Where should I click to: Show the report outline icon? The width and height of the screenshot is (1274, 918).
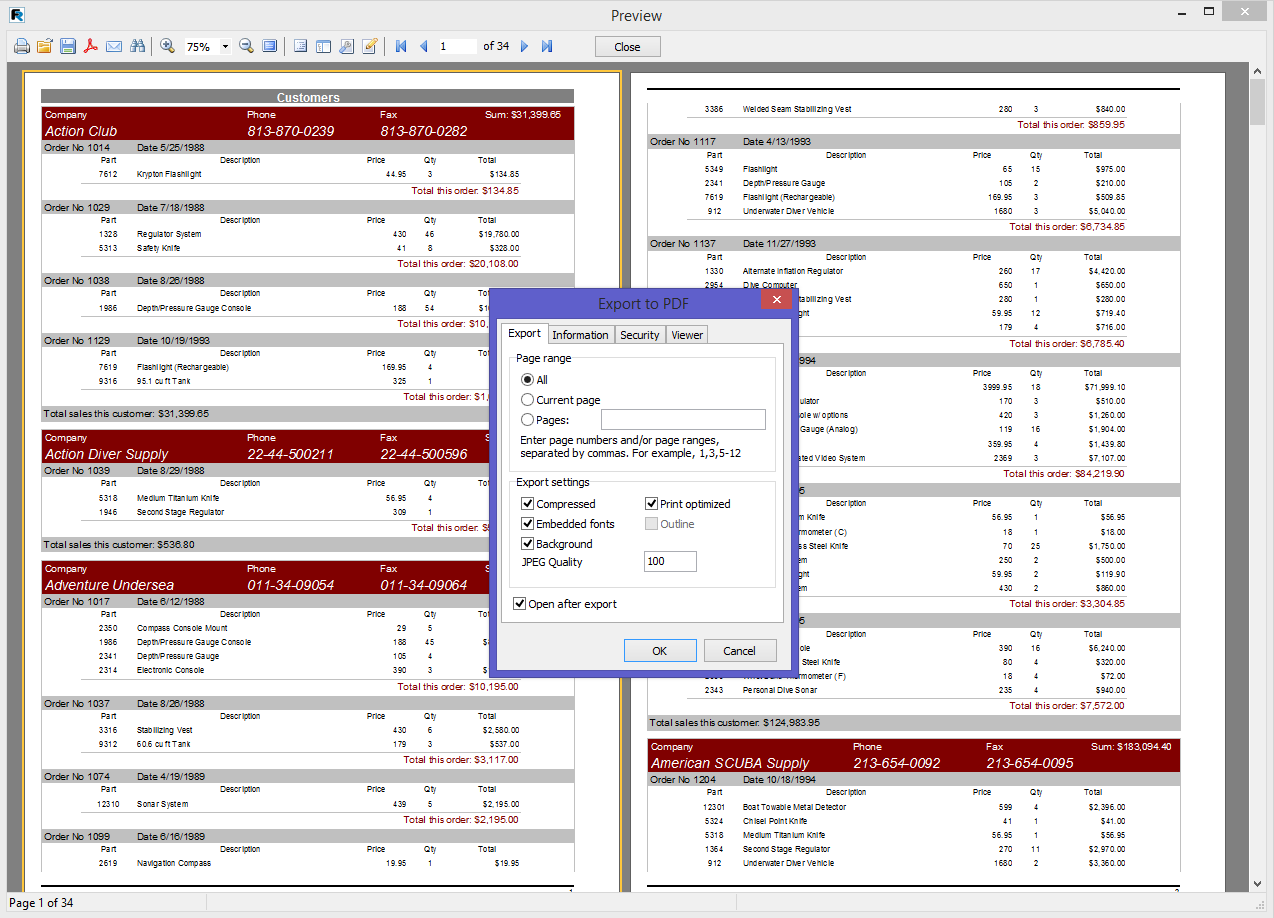point(300,46)
